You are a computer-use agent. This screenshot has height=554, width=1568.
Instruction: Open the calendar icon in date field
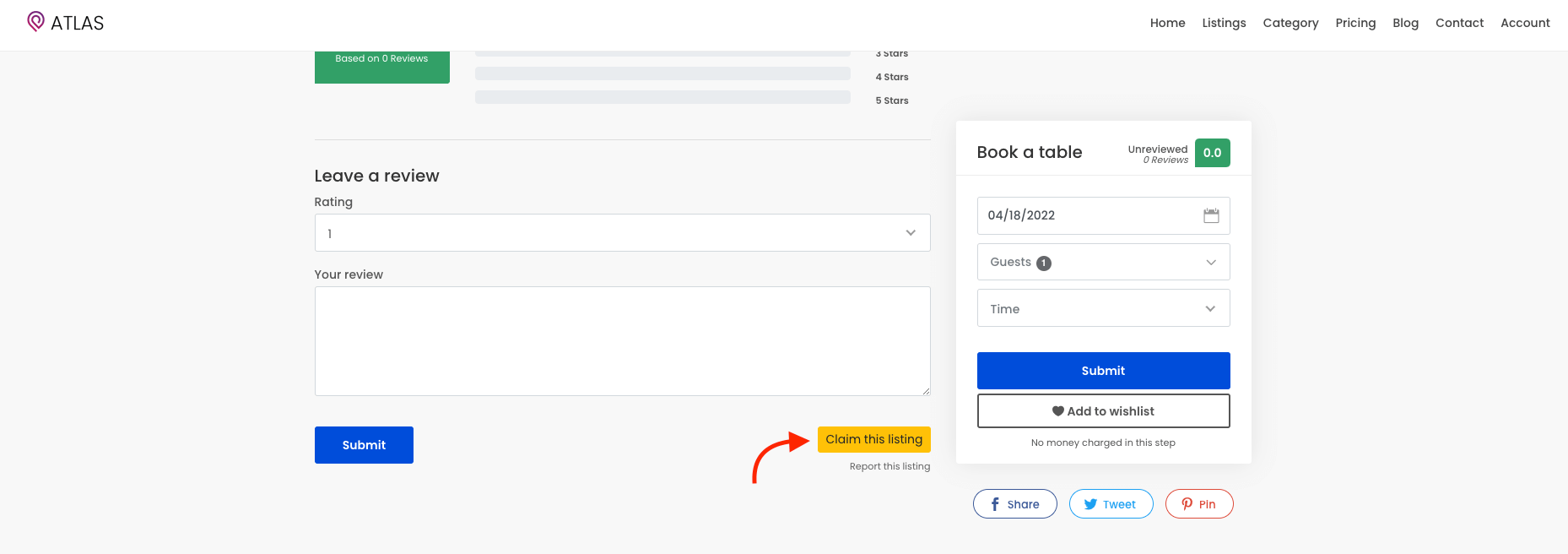point(1211,215)
